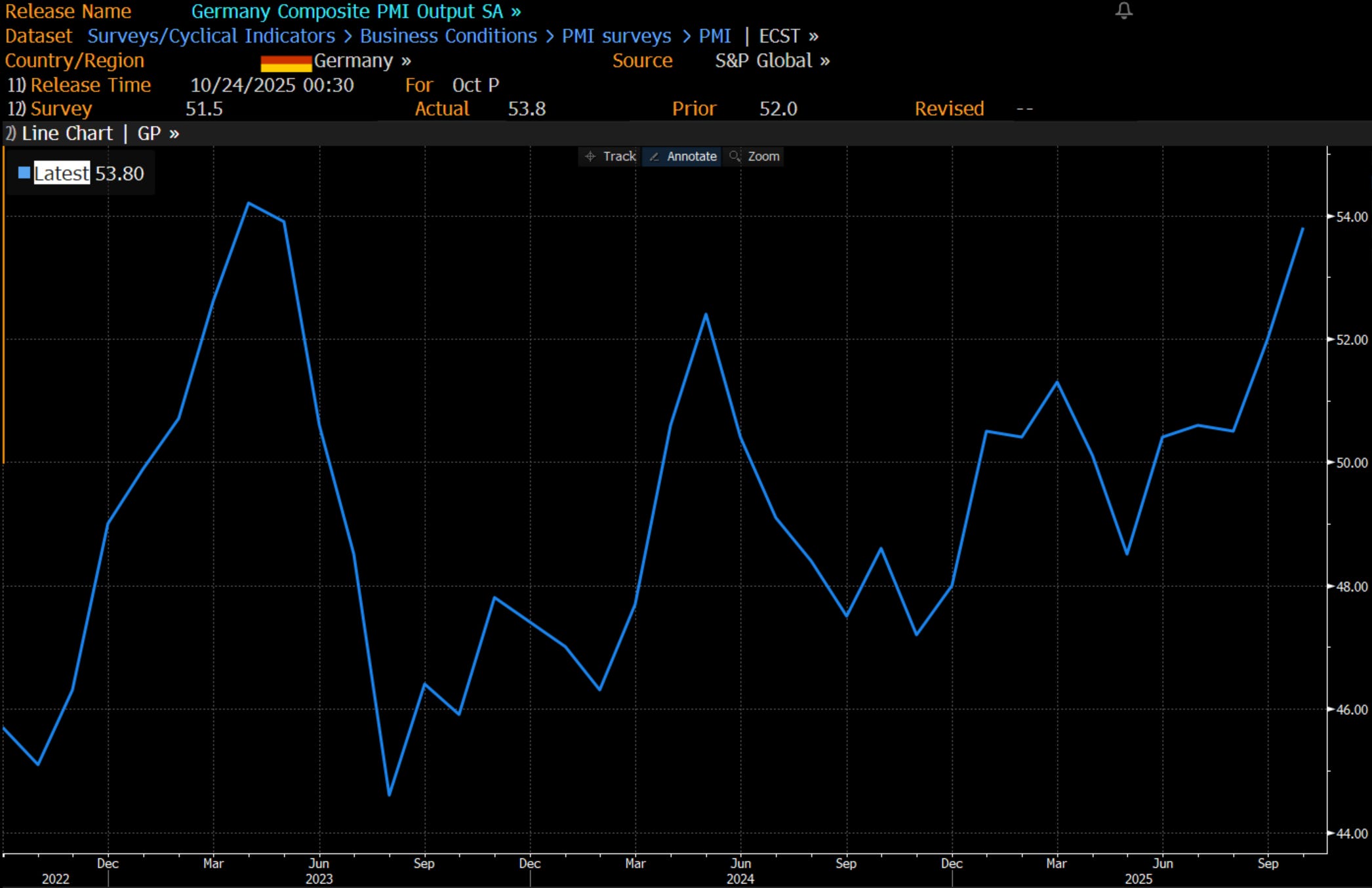1372x888 pixels.
Task: Click the Zoom magnifier tool
Action: [754, 156]
